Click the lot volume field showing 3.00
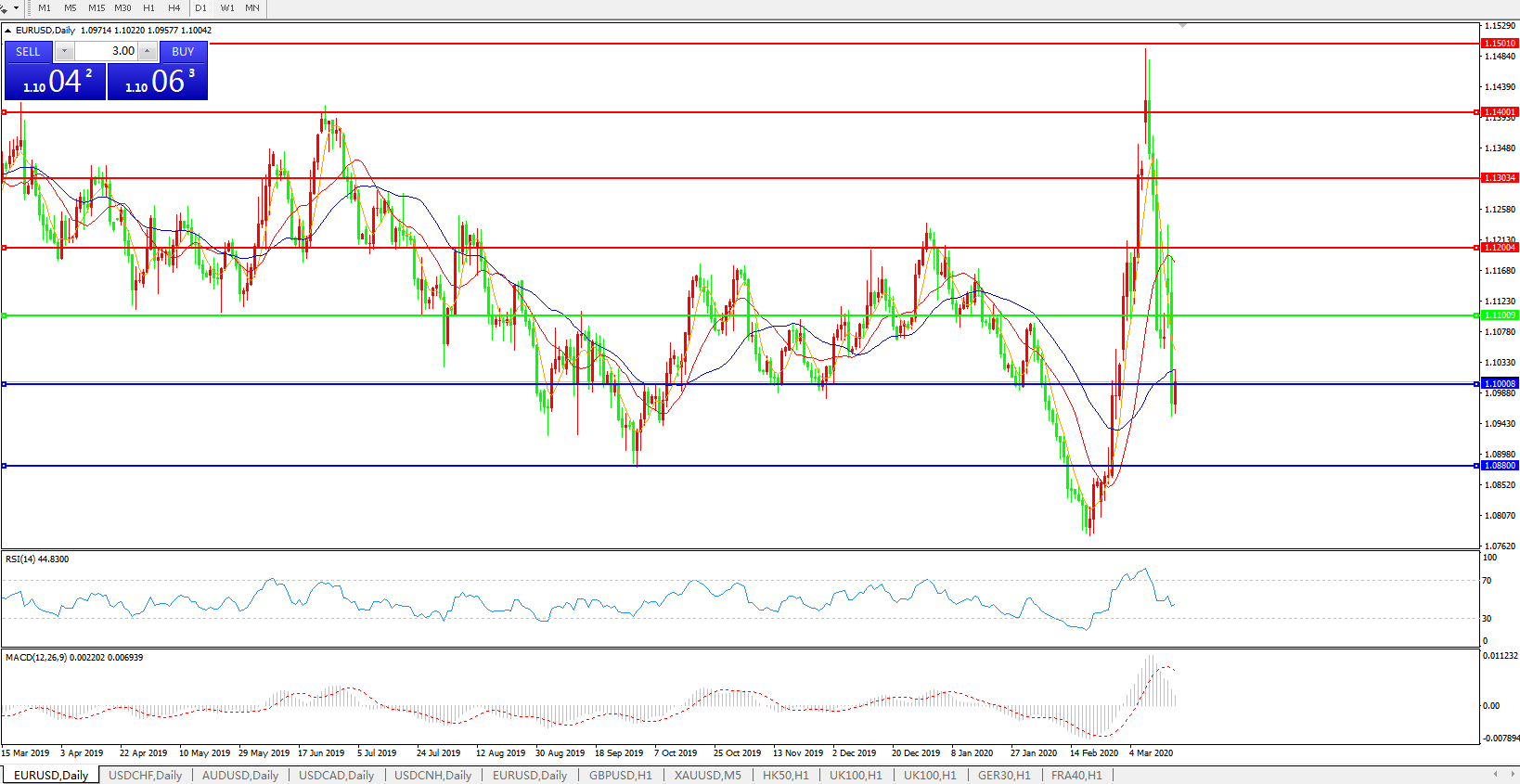Image resolution: width=1520 pixels, height=784 pixels. [106, 52]
